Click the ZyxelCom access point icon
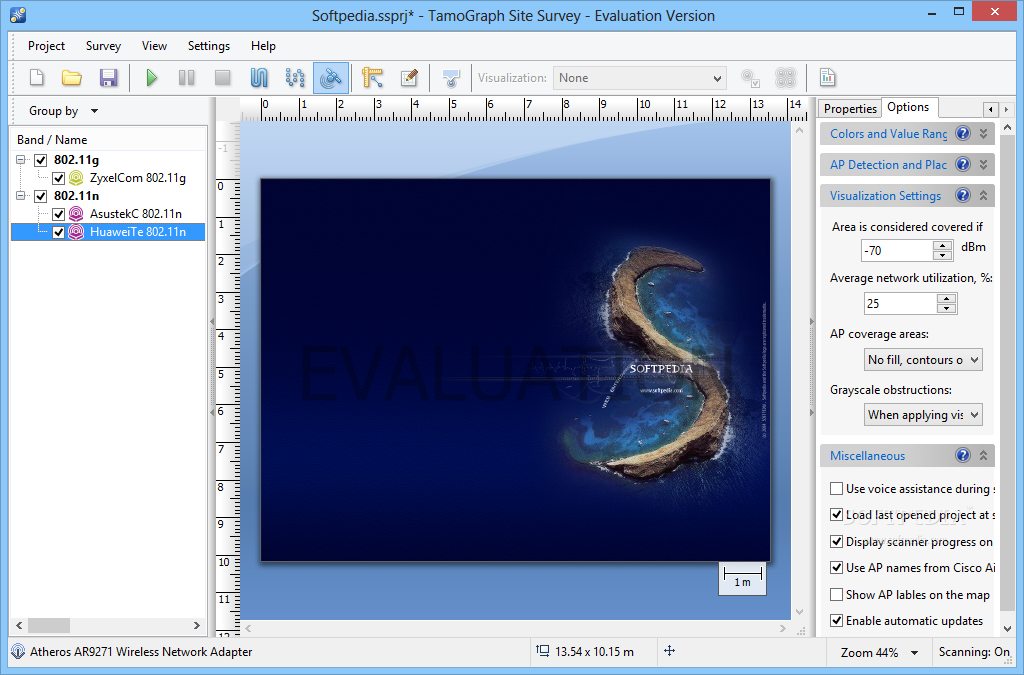The width and height of the screenshot is (1024, 675). pyautogui.click(x=76, y=178)
